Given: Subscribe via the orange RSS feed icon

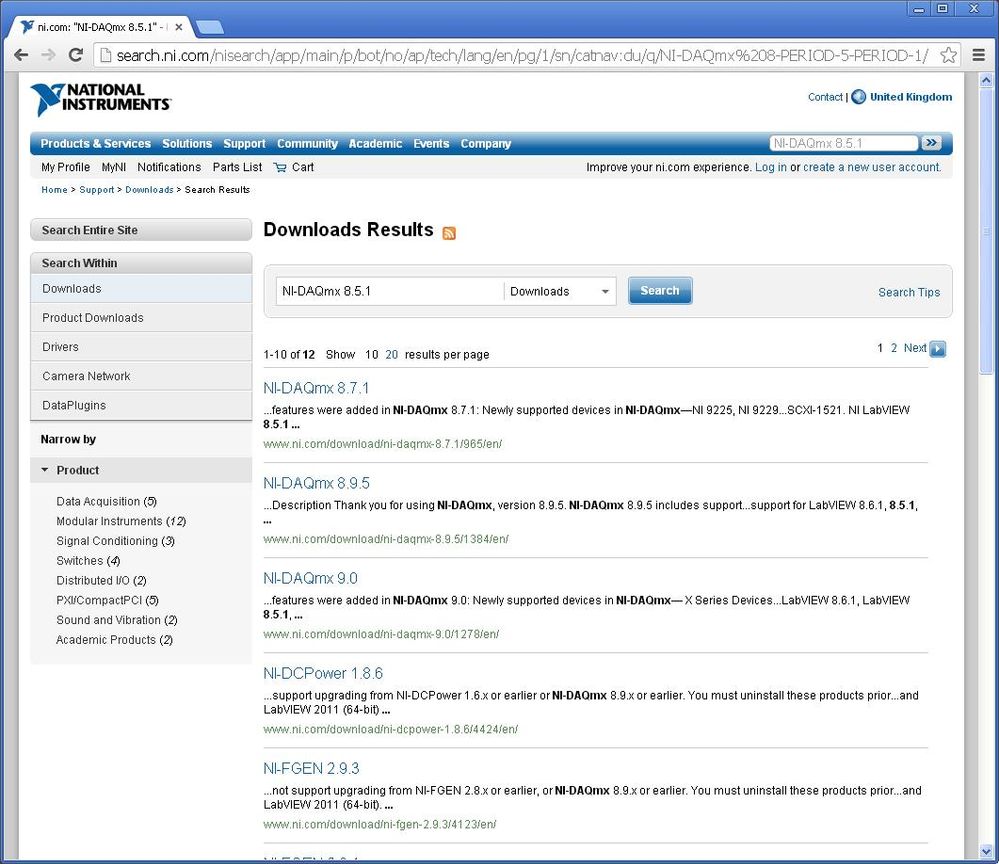Looking at the screenshot, I should point(449,233).
